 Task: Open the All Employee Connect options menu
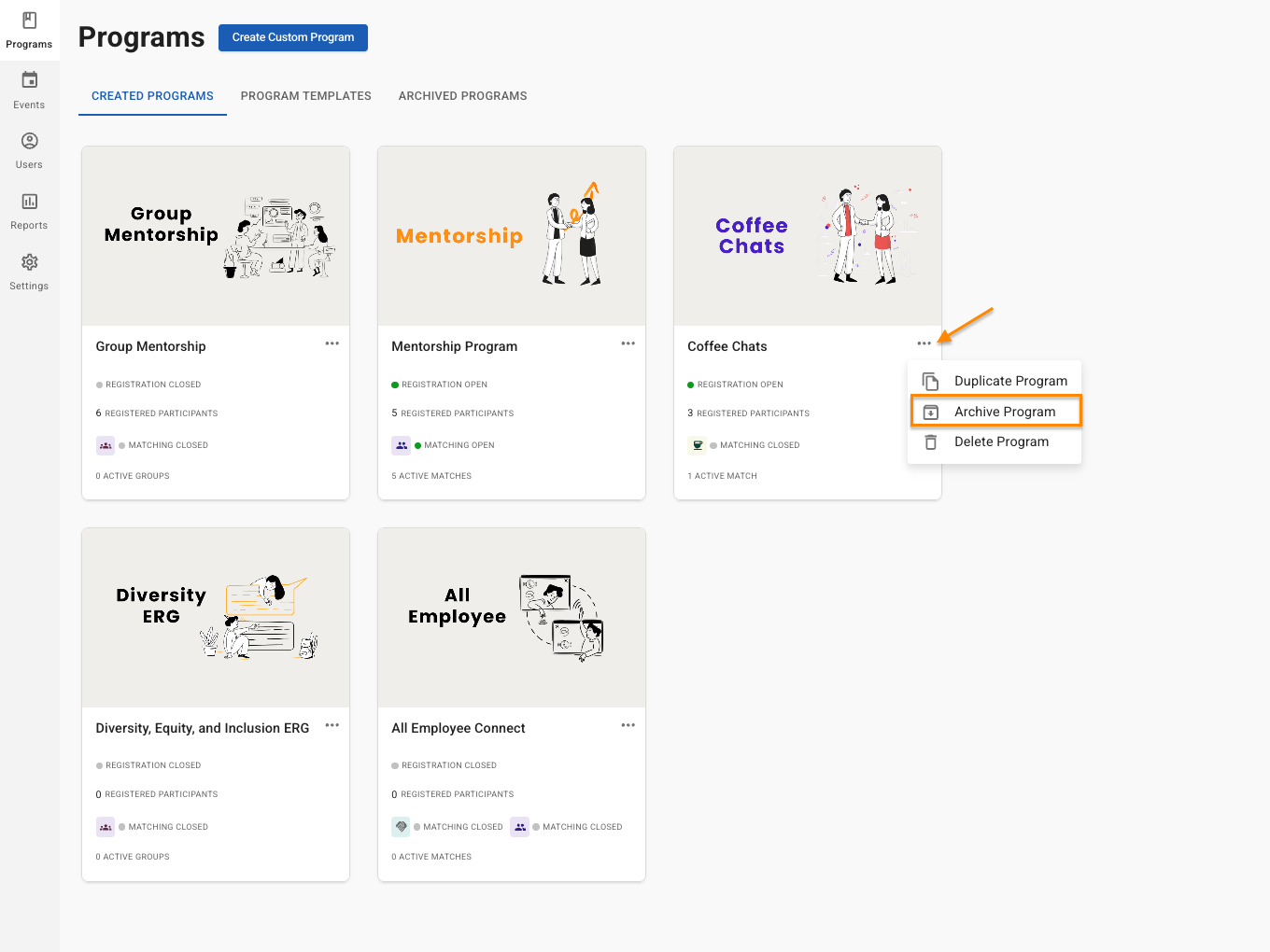point(628,725)
